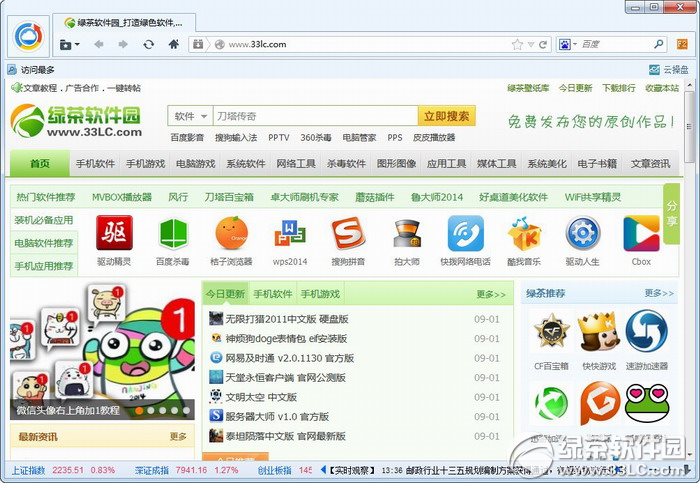Go back with the back arrow
Image resolution: width=700 pixels, height=490 pixels.
point(99,44)
